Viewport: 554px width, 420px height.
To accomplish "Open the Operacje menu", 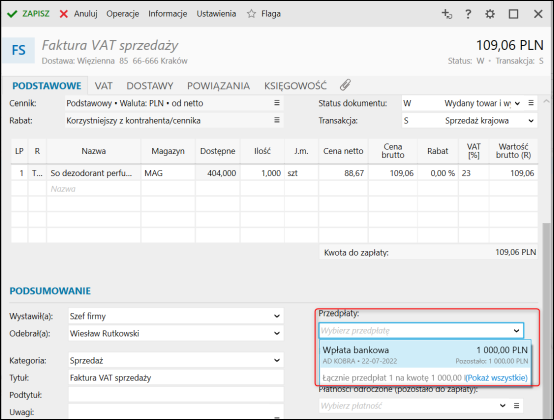I will click(123, 14).
